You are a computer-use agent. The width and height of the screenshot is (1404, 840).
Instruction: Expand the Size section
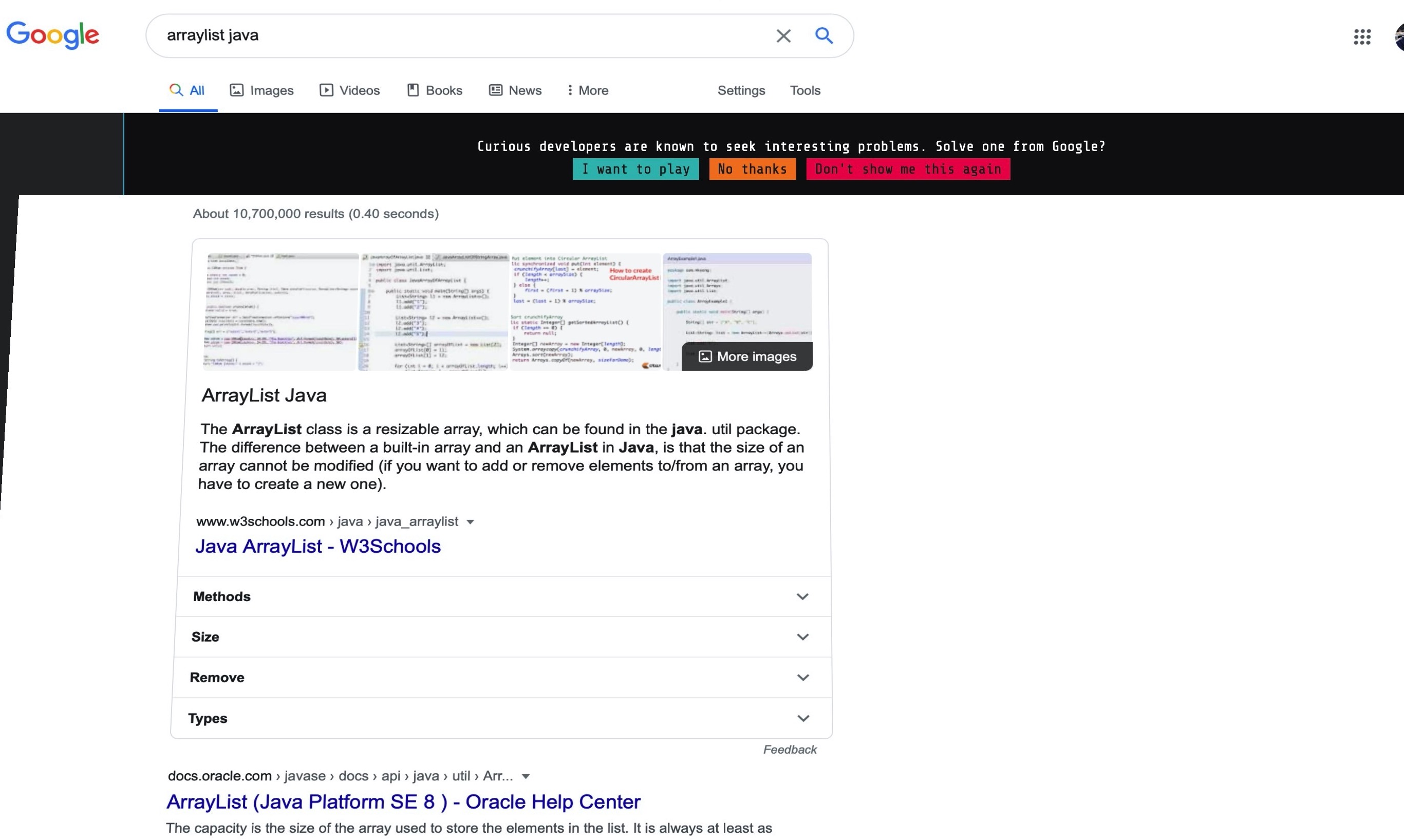point(502,638)
